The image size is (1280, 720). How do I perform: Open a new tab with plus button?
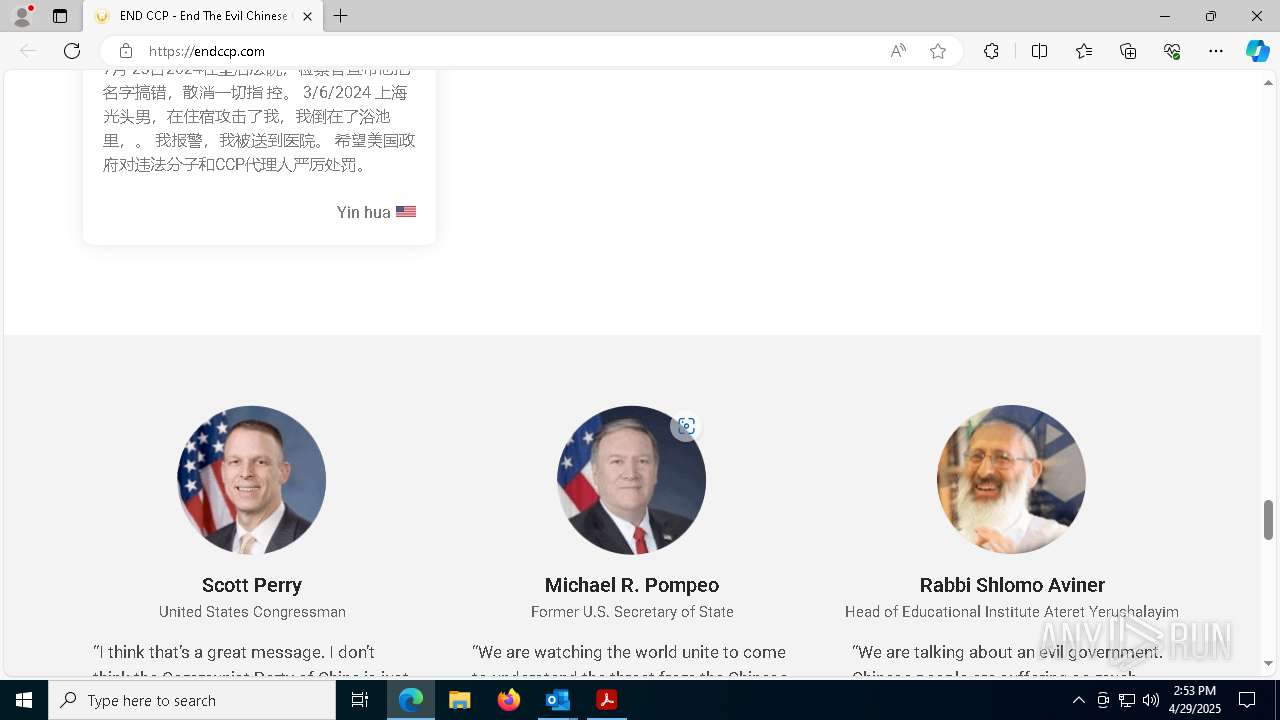point(341,16)
